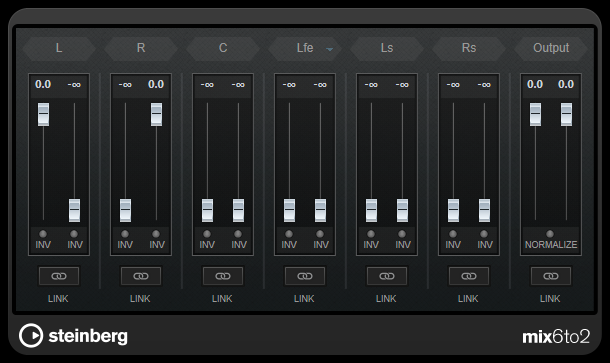Enable the Output NORMALIZE switch

point(550,234)
